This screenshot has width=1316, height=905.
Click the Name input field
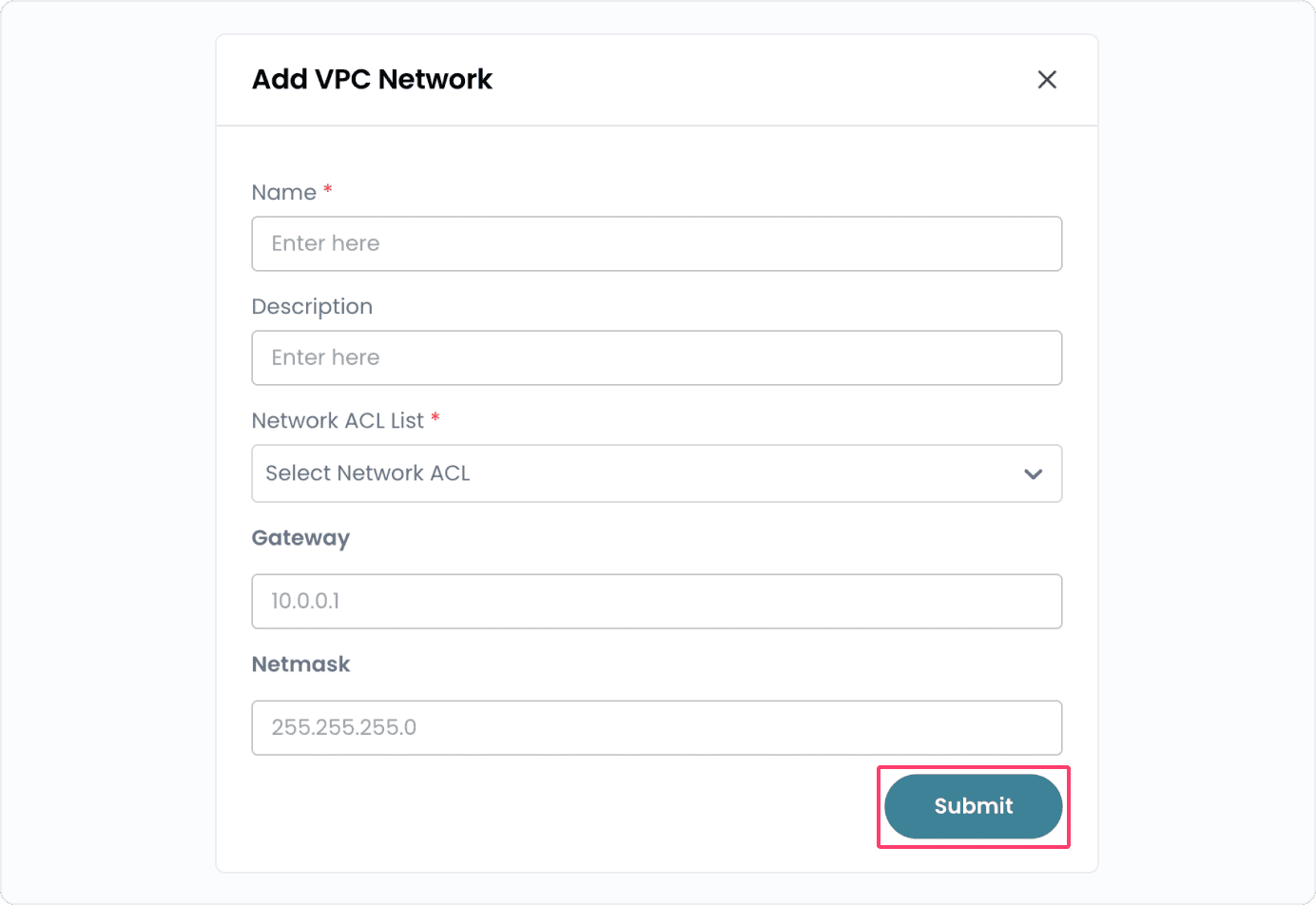(x=657, y=243)
